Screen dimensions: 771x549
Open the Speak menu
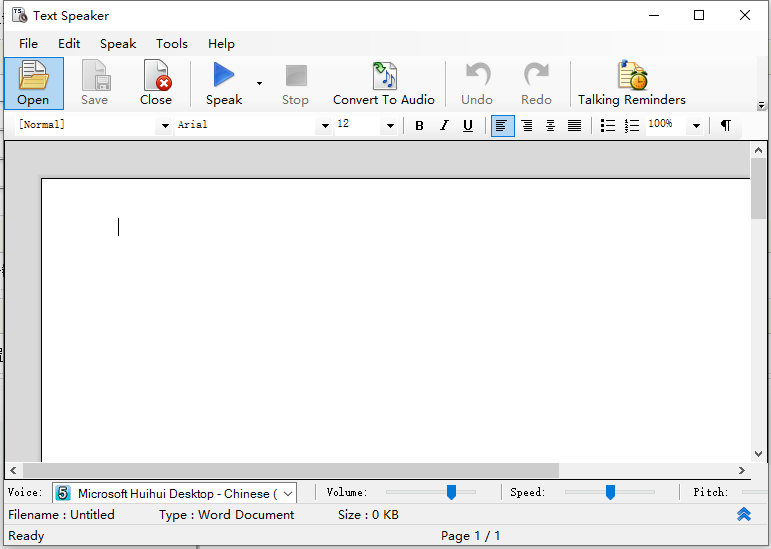point(118,44)
